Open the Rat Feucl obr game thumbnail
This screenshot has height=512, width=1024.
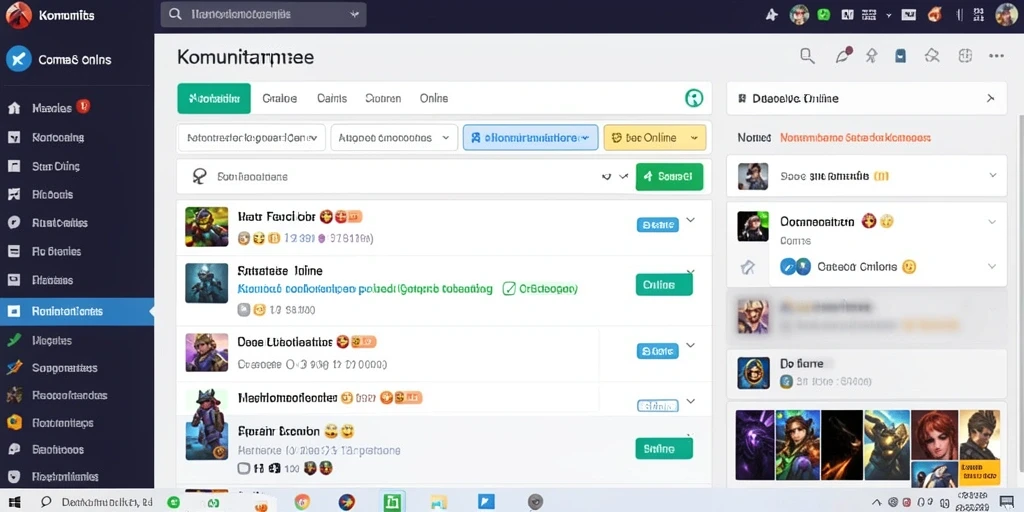[x=206, y=226]
